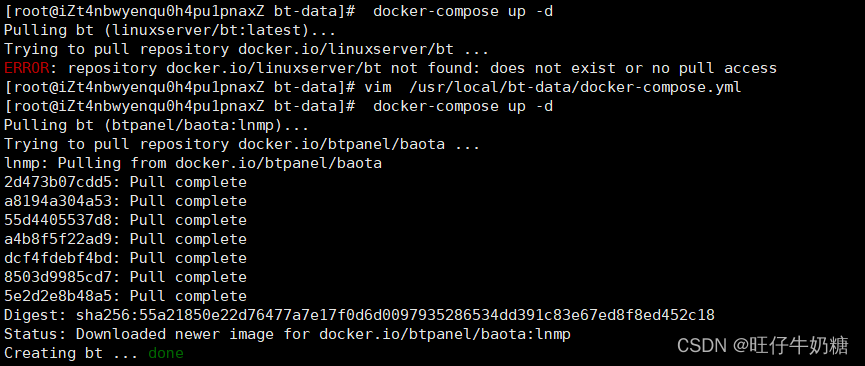Click layer ID a8194a304a53
Screen dimensions: 865x366
(x=58, y=201)
